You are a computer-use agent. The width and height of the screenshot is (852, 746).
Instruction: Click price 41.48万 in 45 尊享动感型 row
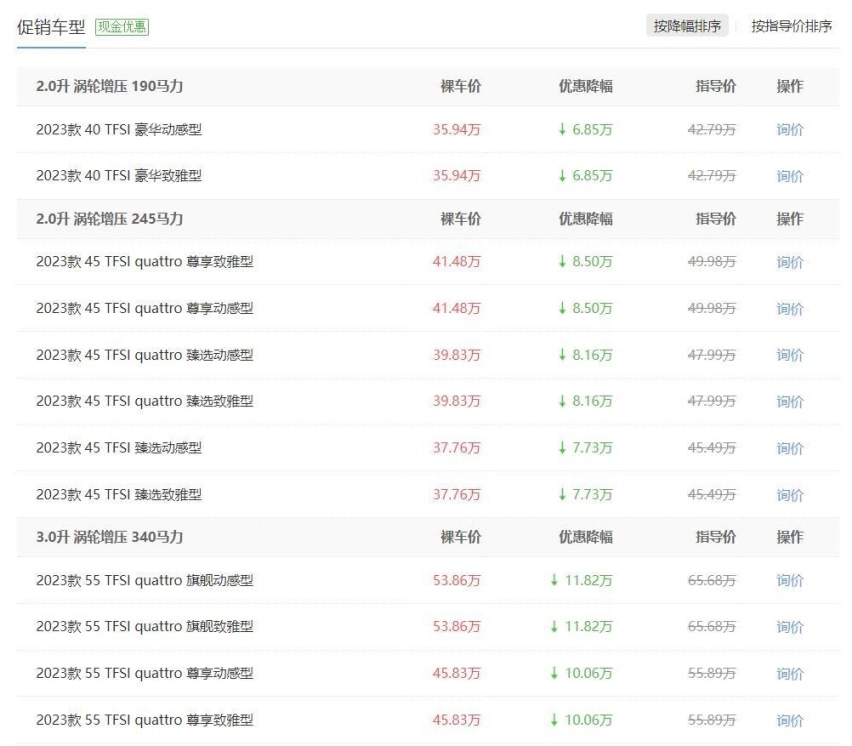456,308
